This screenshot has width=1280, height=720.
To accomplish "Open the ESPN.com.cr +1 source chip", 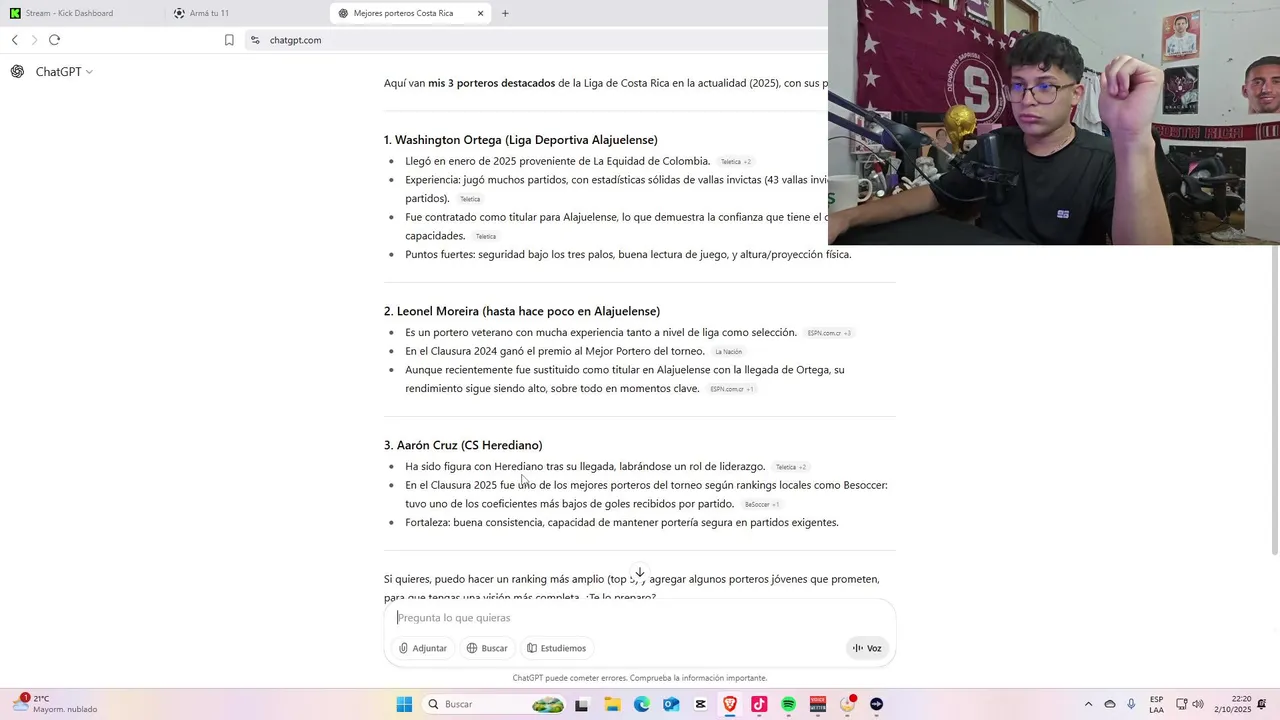I will point(732,389).
